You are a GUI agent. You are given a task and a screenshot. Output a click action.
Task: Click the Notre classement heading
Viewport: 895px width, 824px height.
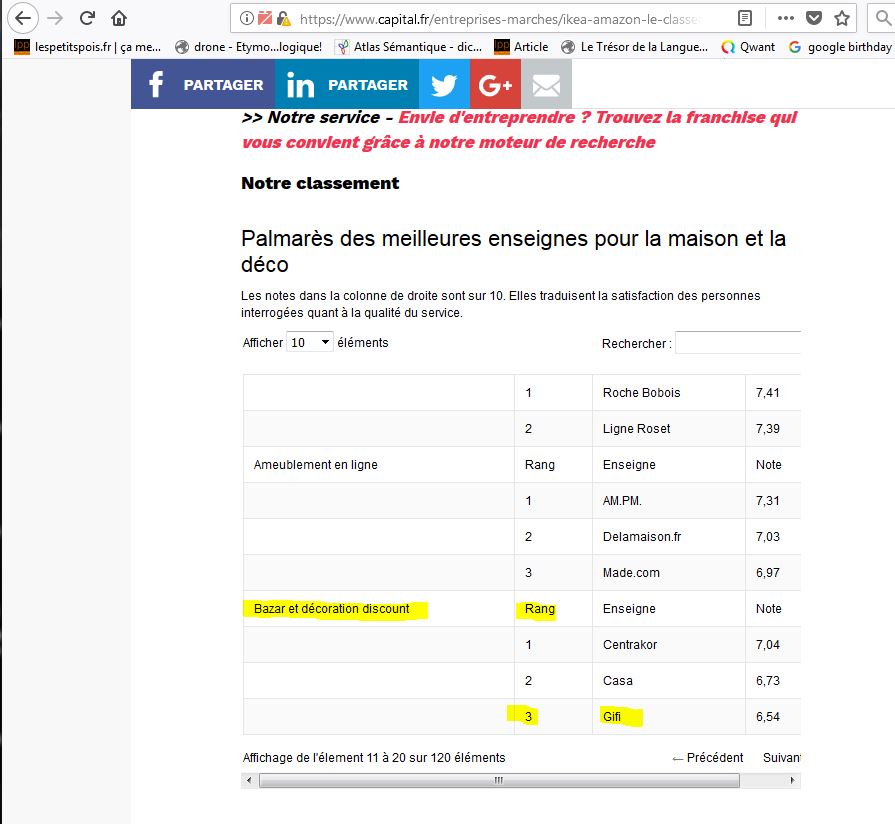click(320, 183)
